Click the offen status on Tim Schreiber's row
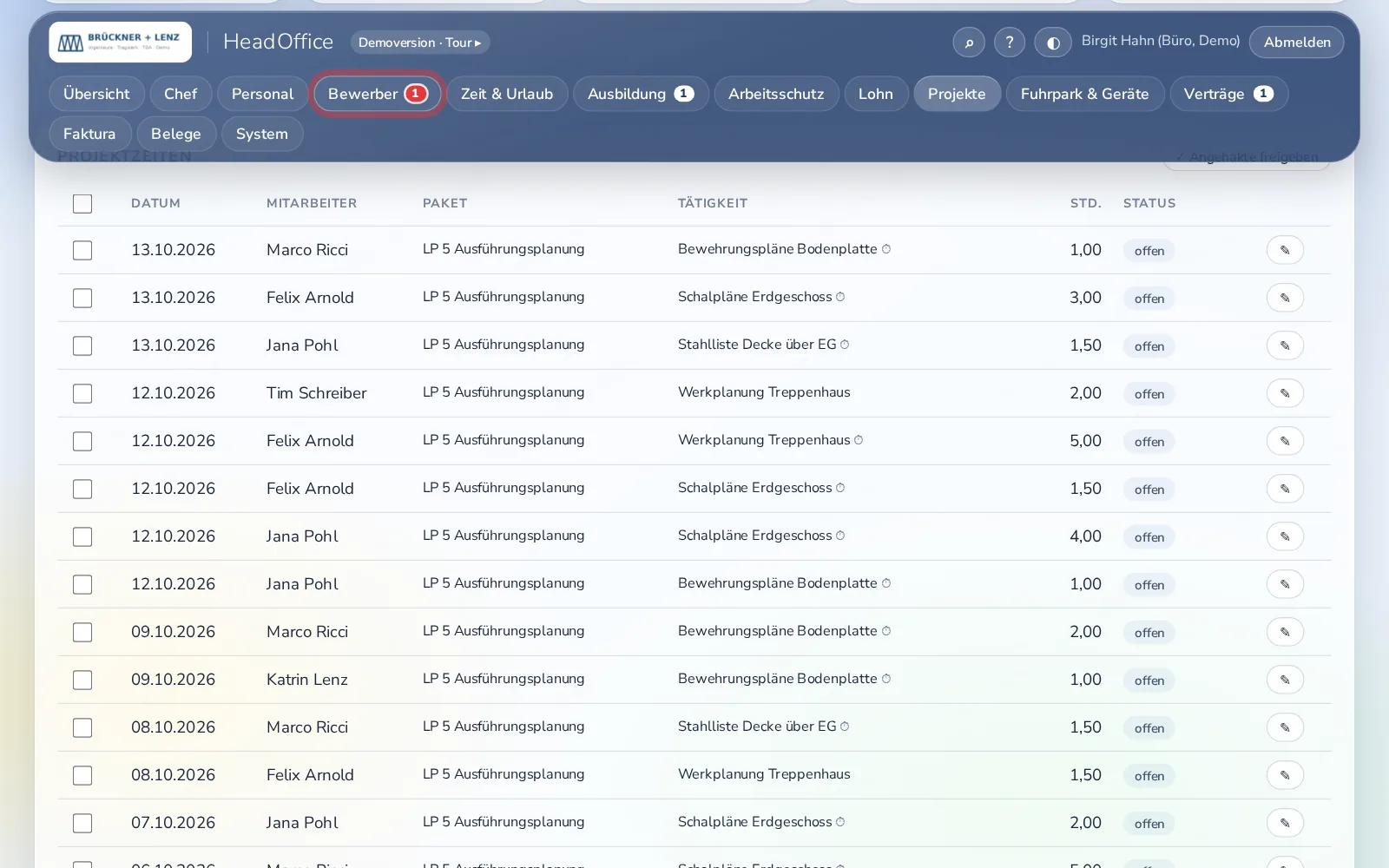This screenshot has height=868, width=1389. click(1149, 394)
